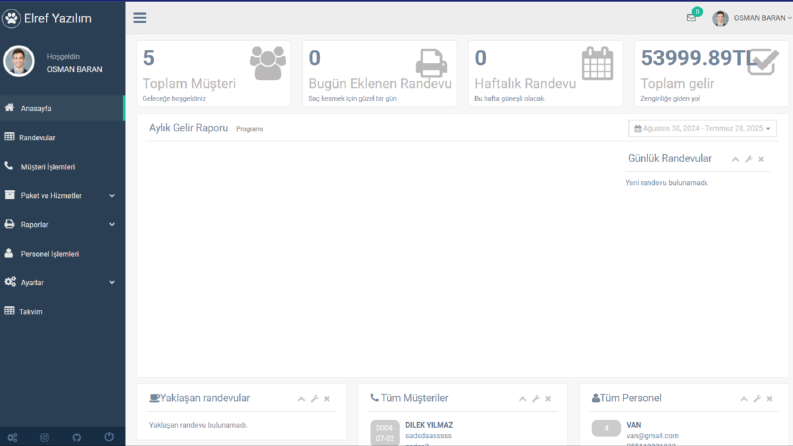Click the Haftalık Randevu calendar icon
This screenshot has height=446, width=793.
pyautogui.click(x=597, y=63)
